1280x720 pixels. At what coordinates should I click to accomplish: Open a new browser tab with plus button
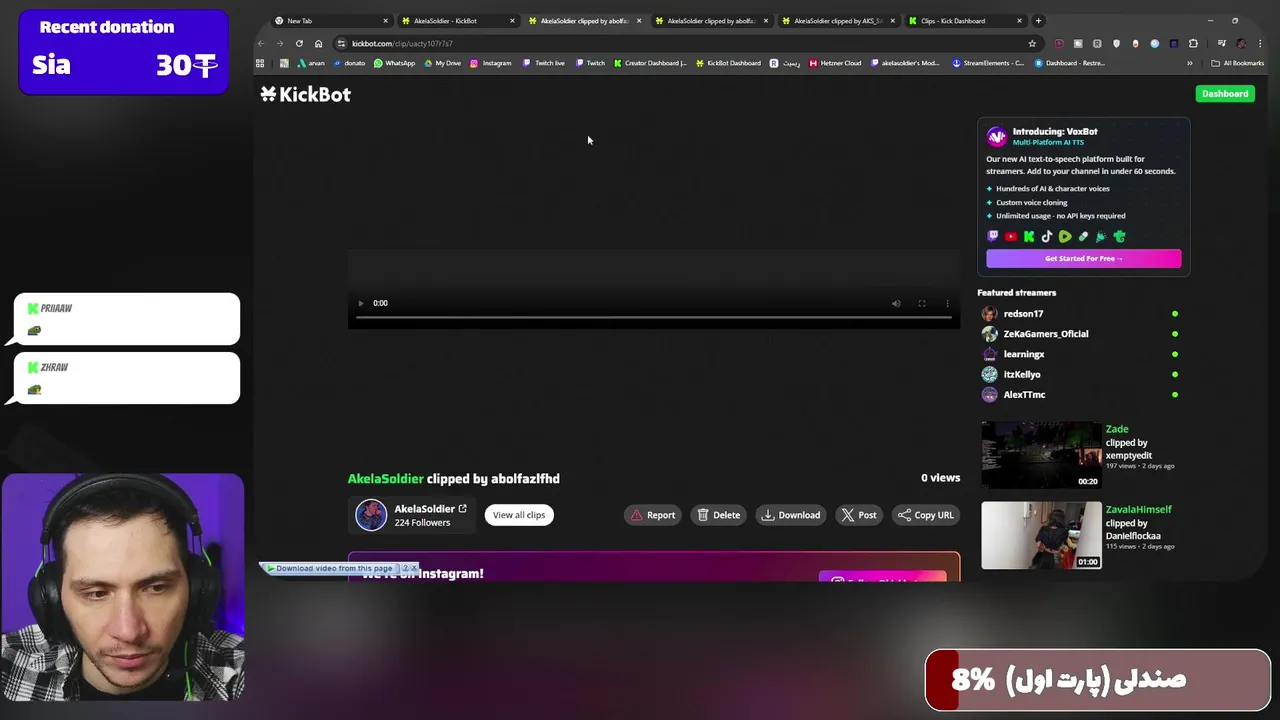click(1038, 21)
